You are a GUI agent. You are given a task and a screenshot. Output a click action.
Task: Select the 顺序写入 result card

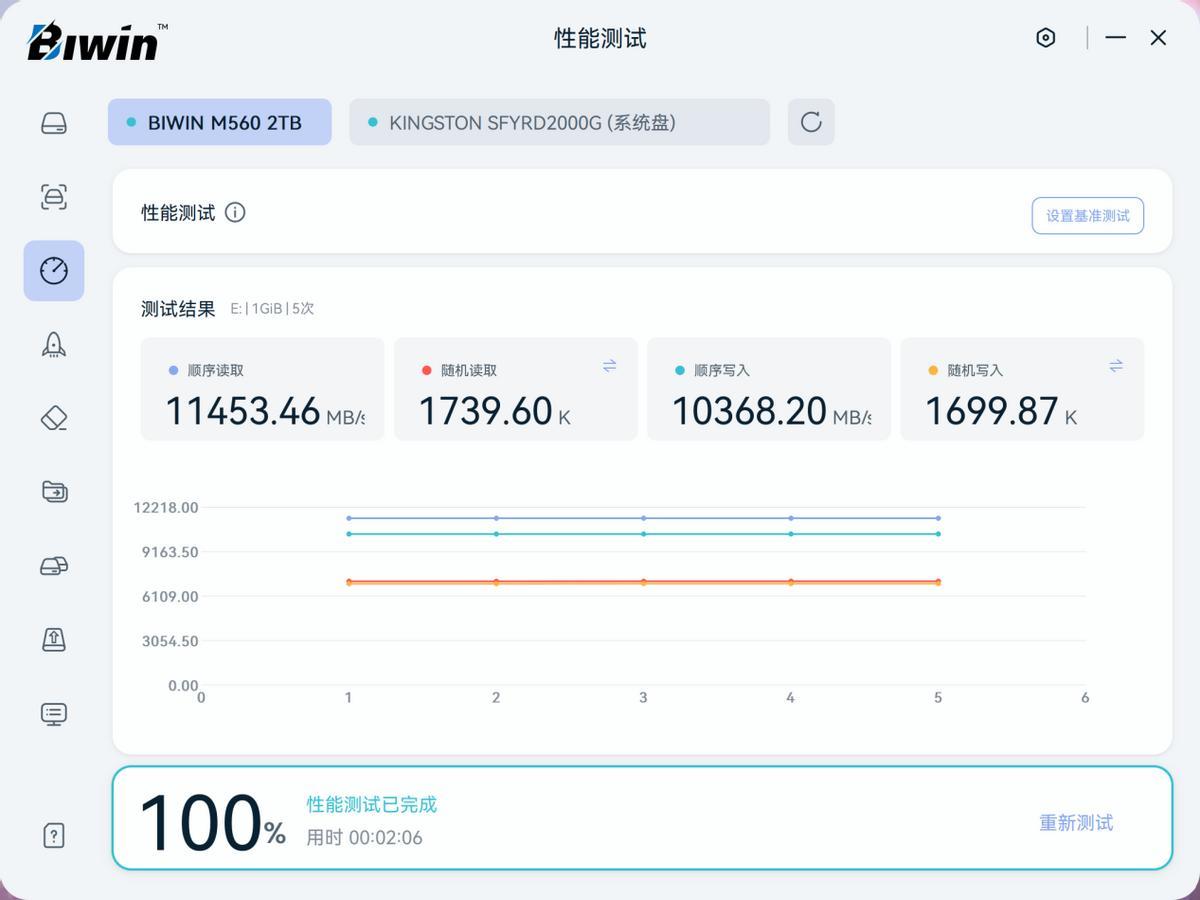pos(769,389)
